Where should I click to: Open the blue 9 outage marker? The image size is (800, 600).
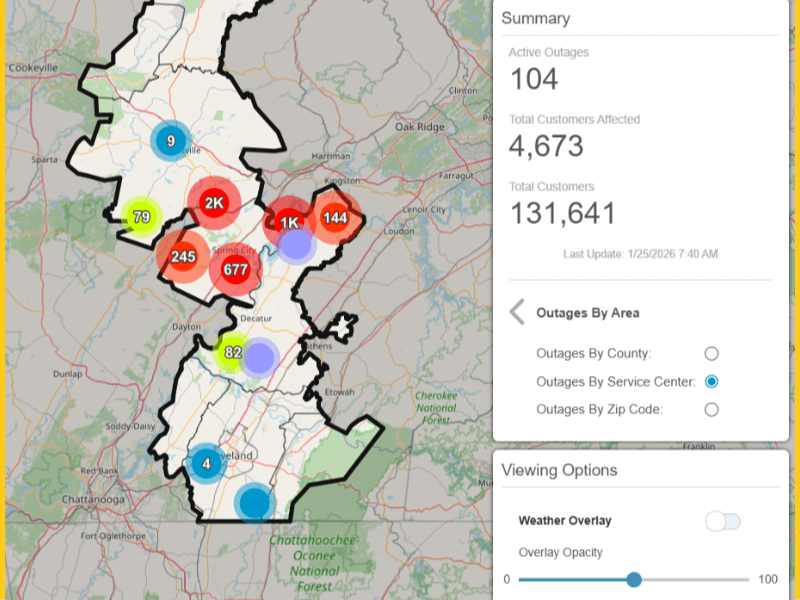171,141
